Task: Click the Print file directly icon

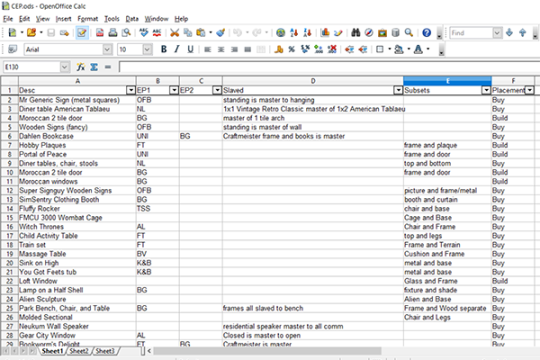Action: tap(113, 33)
